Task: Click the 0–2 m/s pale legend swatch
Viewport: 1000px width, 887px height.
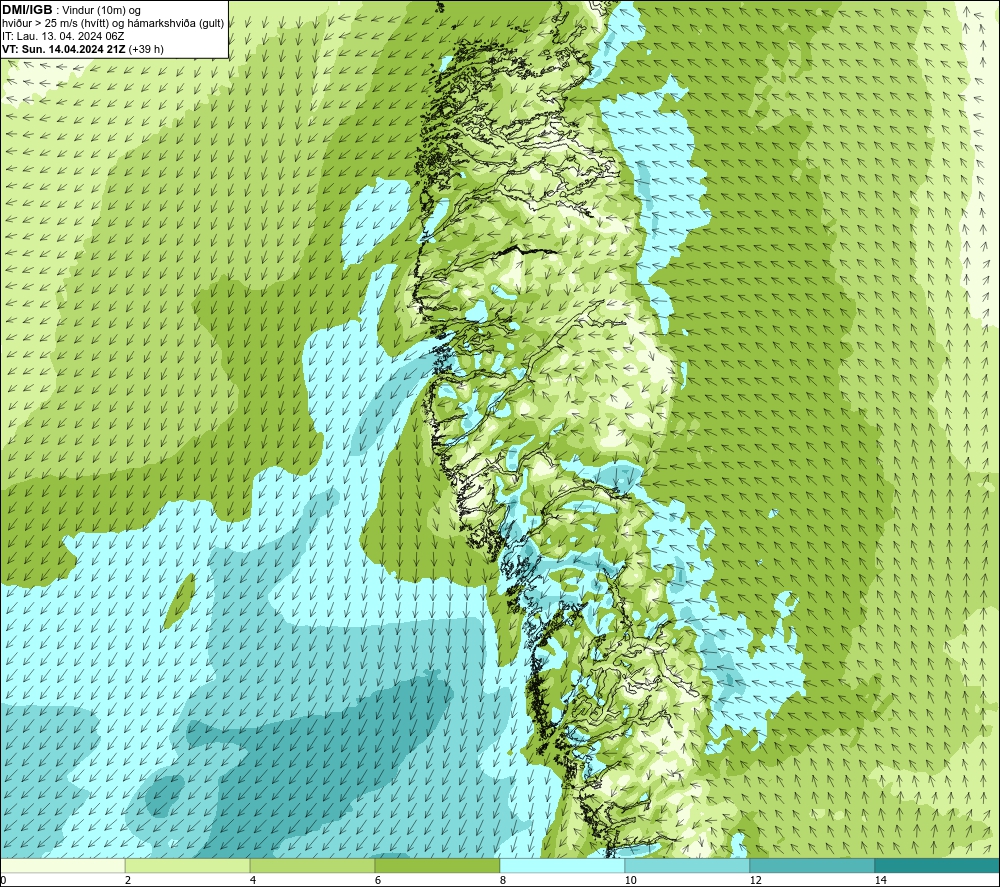Action: click(x=62, y=865)
